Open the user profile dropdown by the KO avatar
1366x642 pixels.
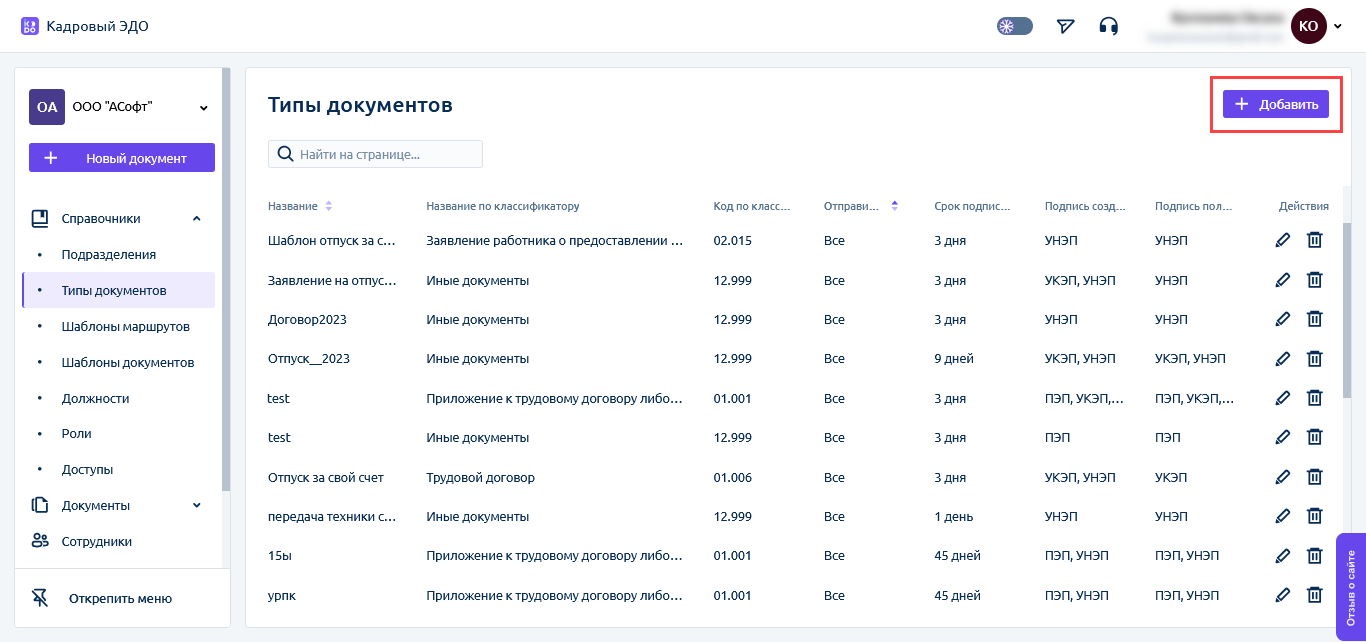[1337, 26]
